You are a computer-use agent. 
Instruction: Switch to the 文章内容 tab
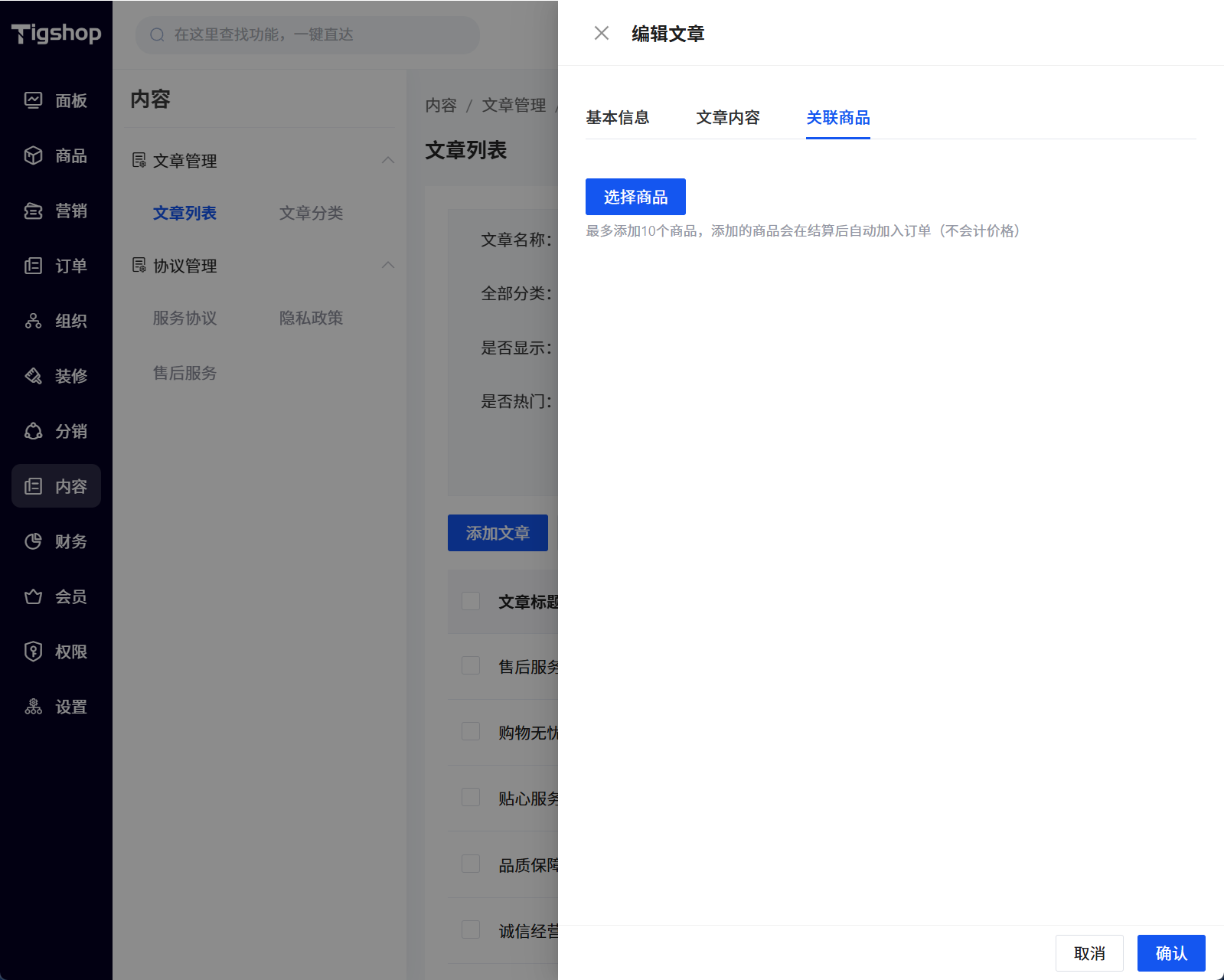tap(727, 118)
